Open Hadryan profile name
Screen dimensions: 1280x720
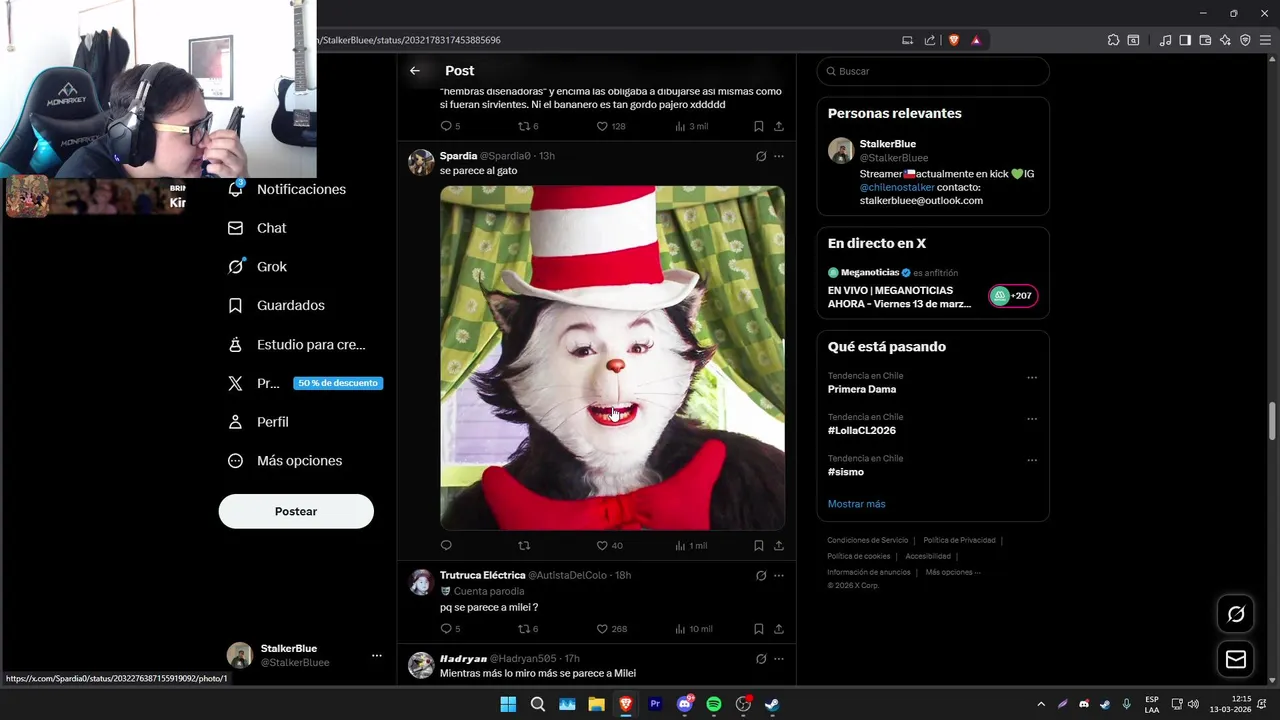pos(463,659)
